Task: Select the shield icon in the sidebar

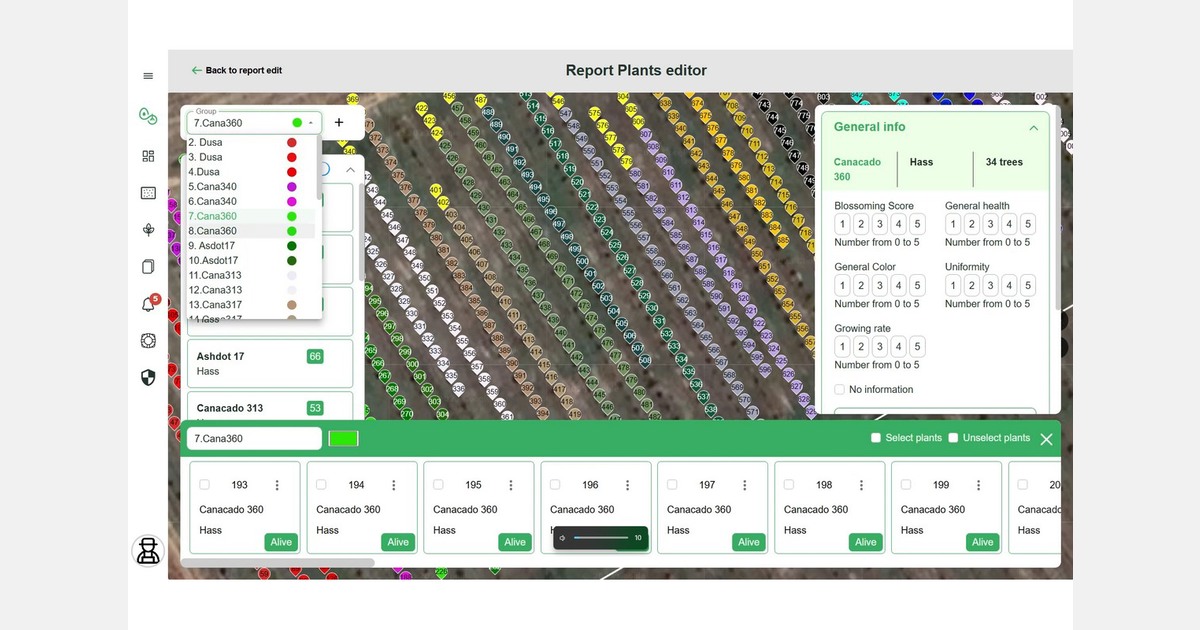Action: point(148,378)
